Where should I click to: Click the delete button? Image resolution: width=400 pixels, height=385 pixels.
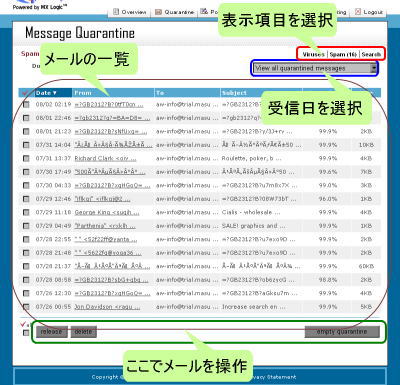point(83,332)
